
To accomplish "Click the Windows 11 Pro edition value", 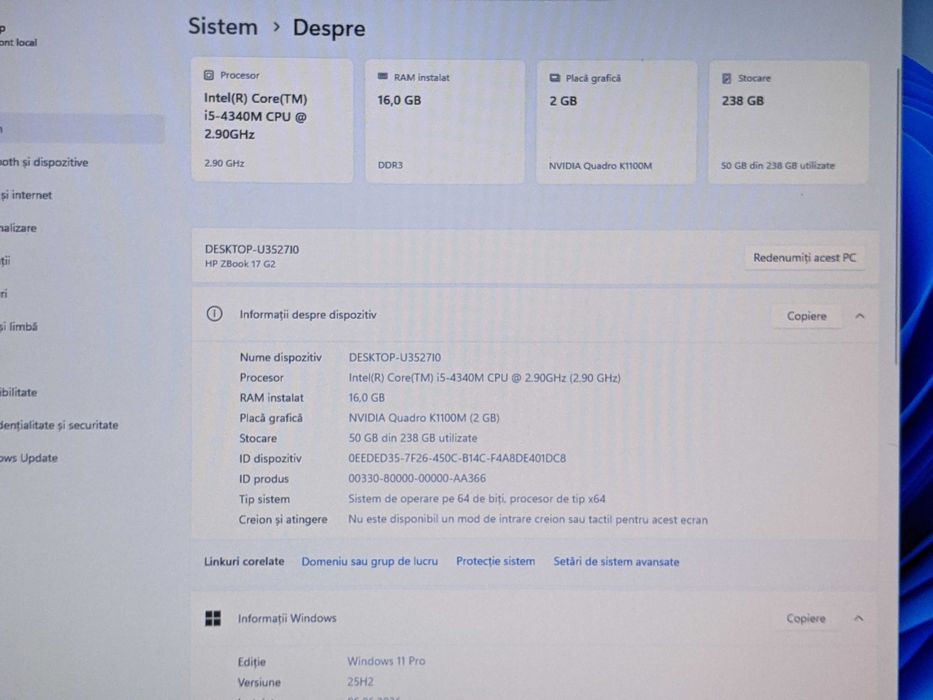I will [x=386, y=661].
